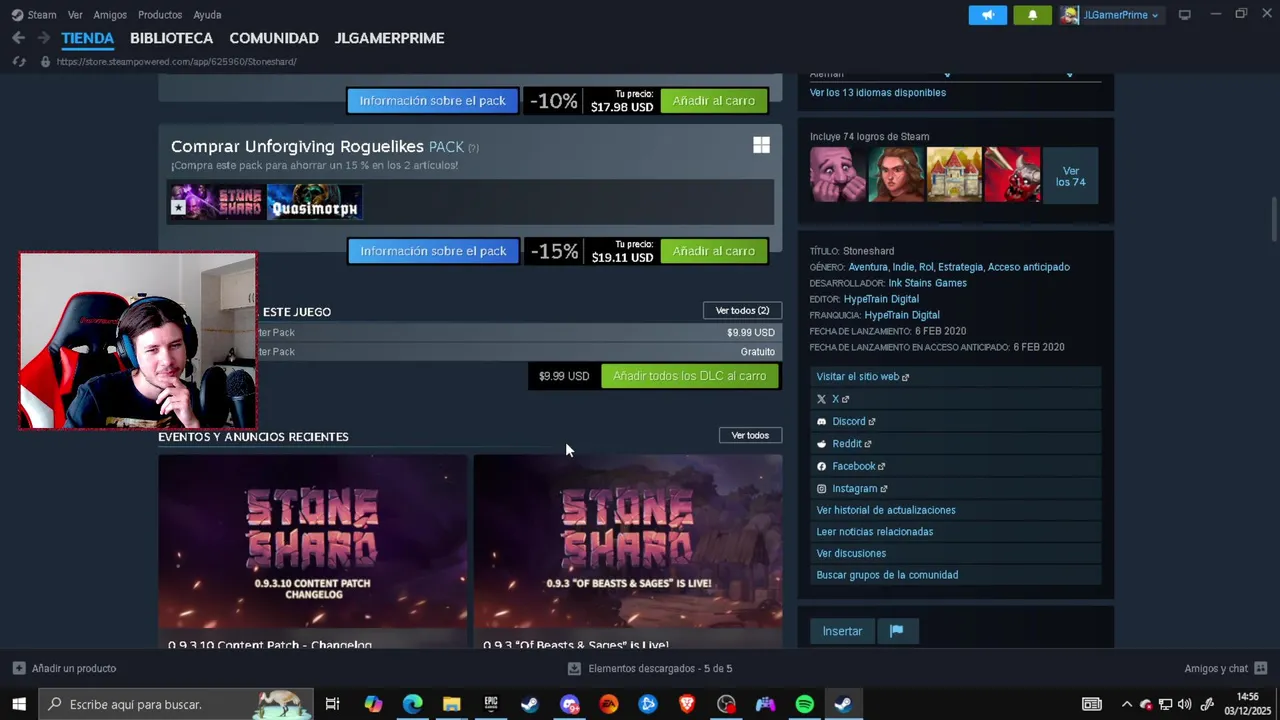Click the forward navigation arrow

click(43, 38)
